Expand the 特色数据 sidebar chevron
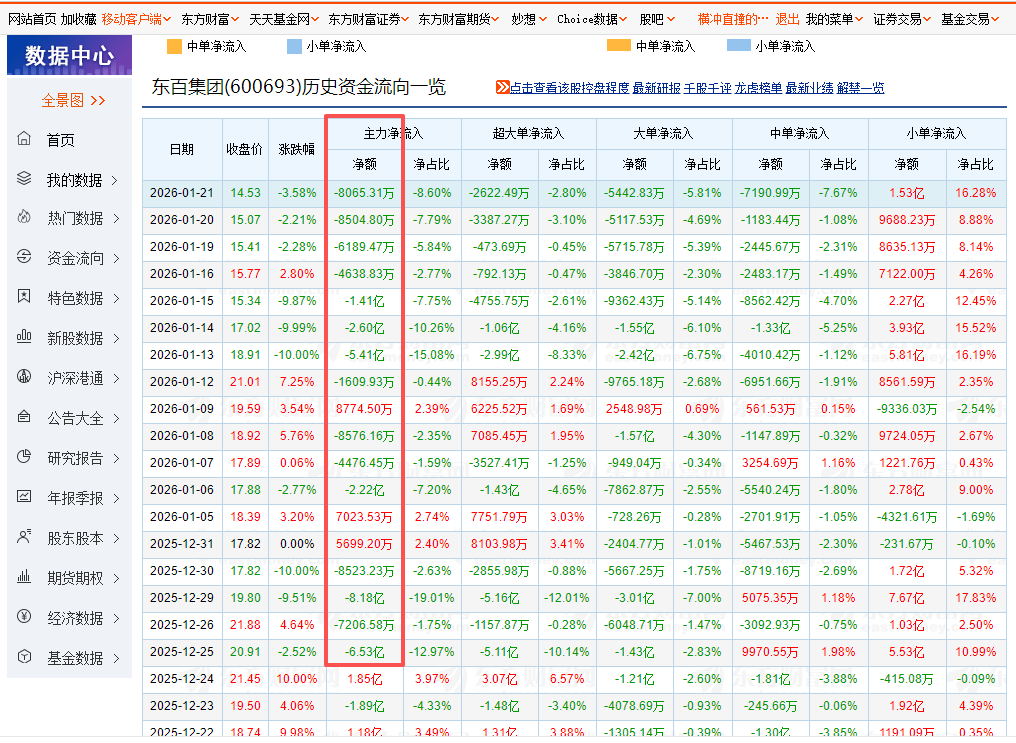Screen dimensions: 1016x743 [116, 299]
